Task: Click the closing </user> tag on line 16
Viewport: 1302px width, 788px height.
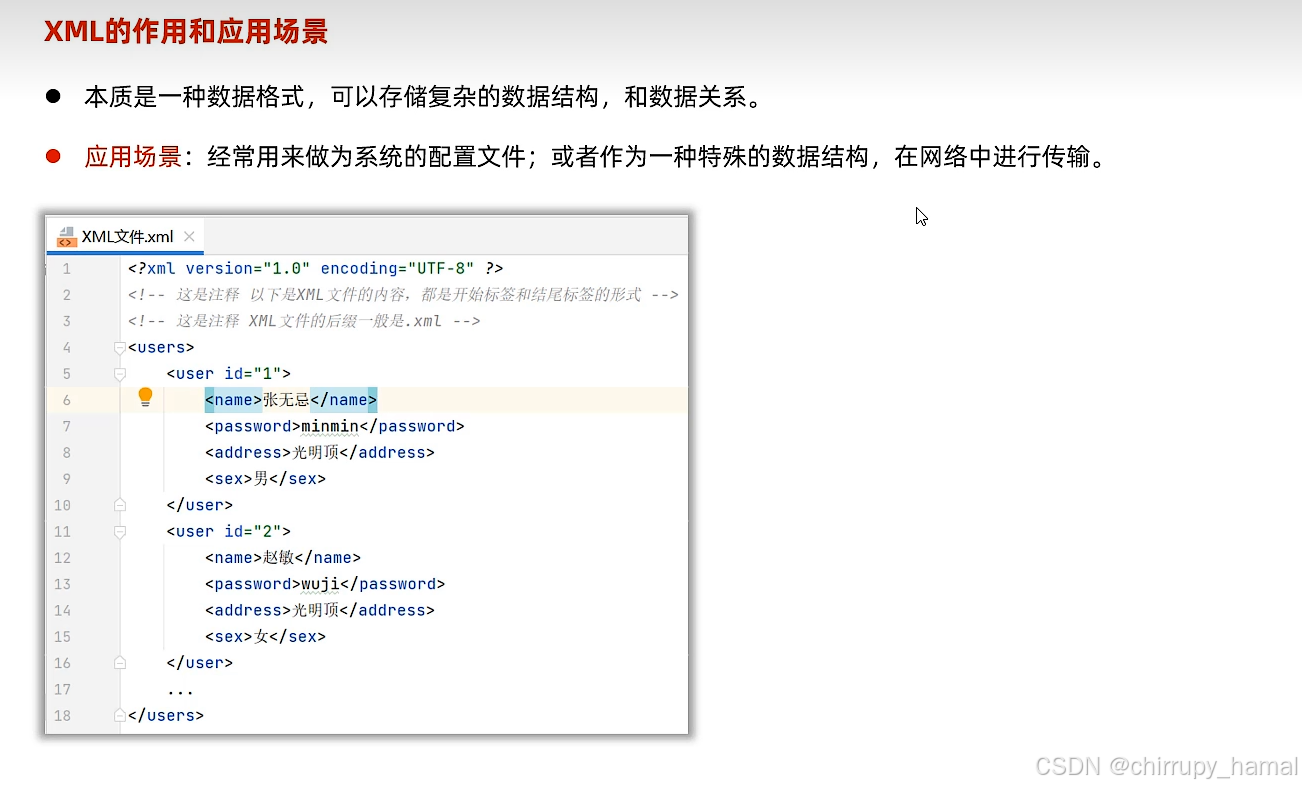Action: [200, 663]
